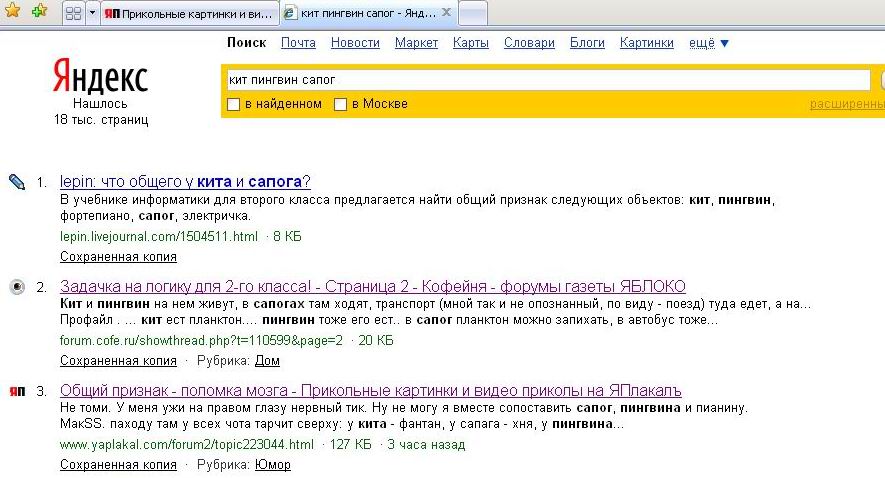The height and width of the screenshot is (478, 885).
Task: Open the Дом rubric link
Action: [267, 361]
